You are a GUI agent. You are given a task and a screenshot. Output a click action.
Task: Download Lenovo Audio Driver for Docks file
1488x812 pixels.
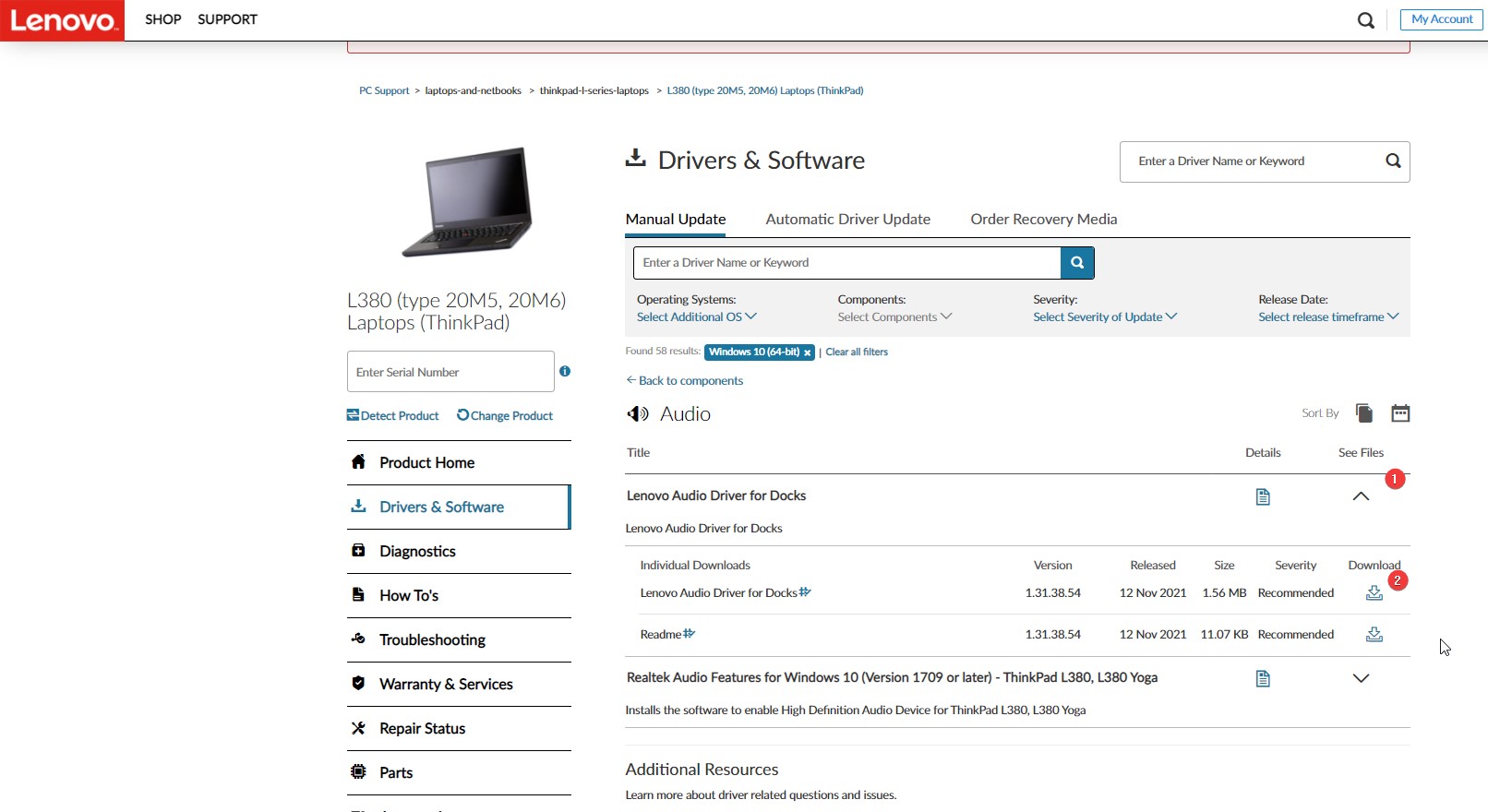(1374, 593)
